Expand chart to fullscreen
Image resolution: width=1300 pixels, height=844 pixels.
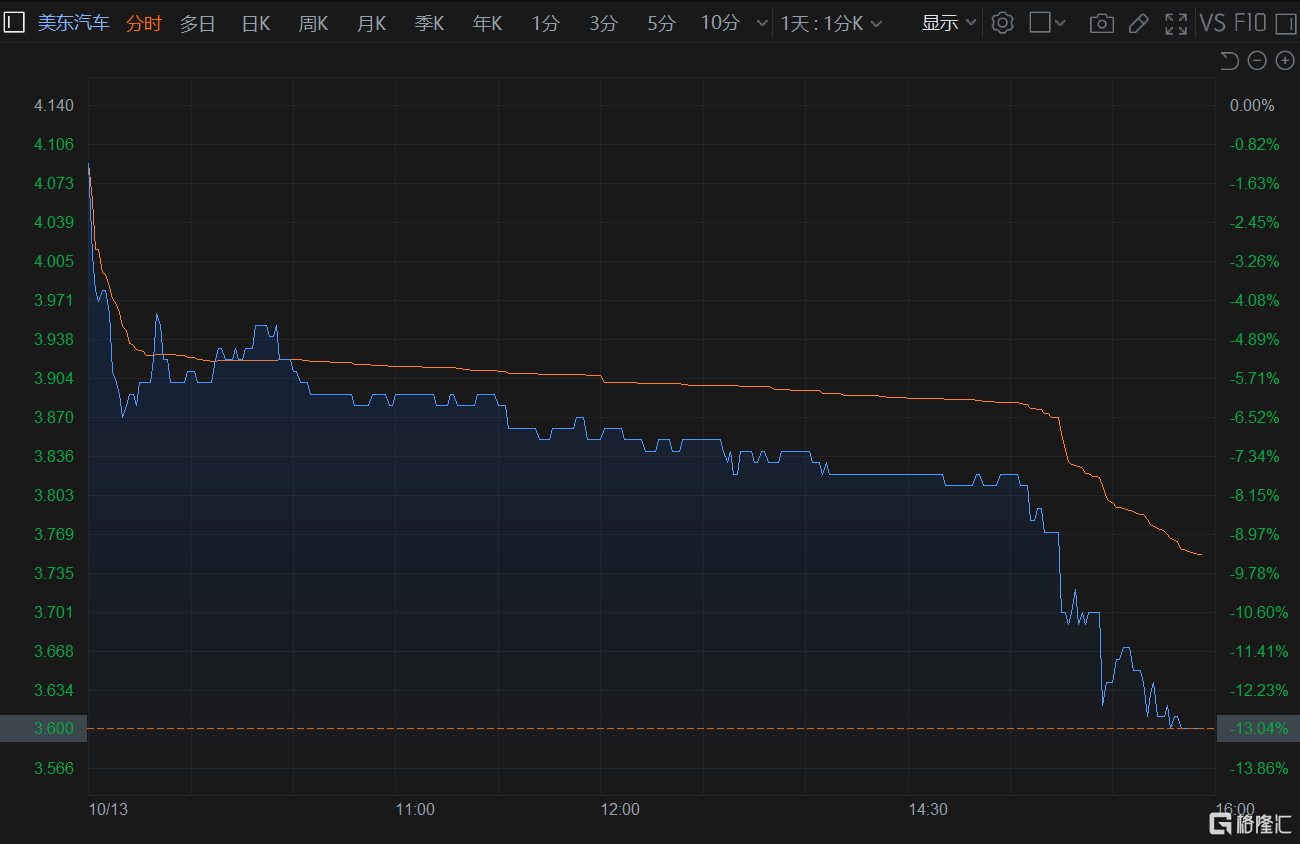click(1176, 23)
